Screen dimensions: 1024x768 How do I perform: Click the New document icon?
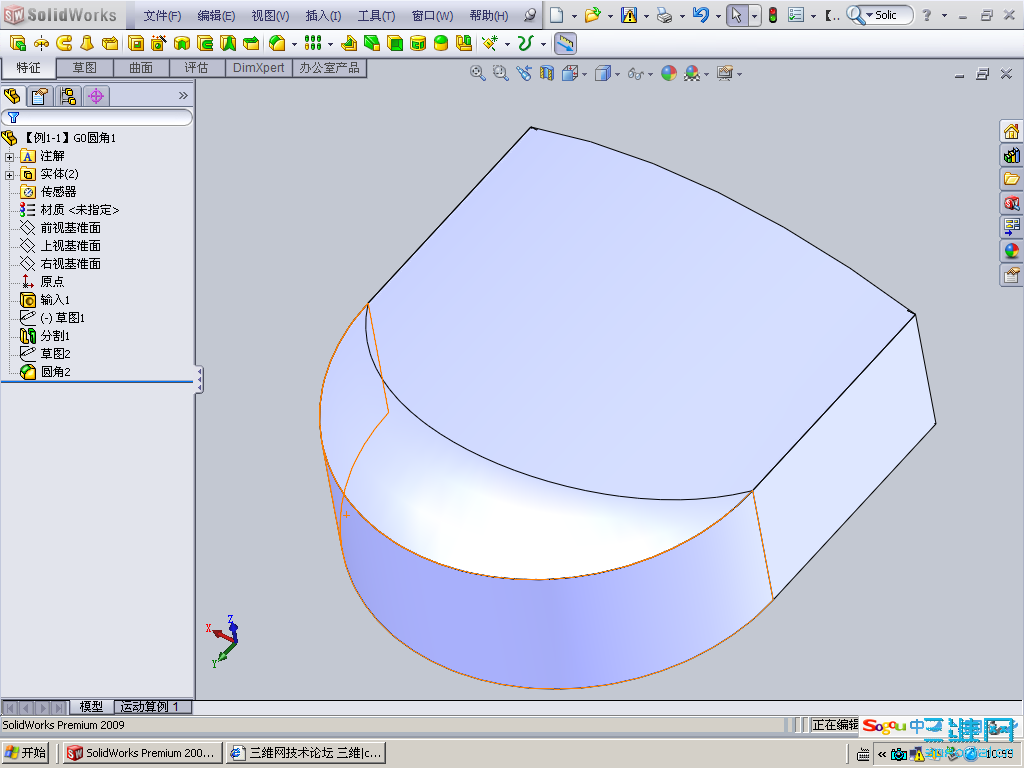[x=556, y=15]
